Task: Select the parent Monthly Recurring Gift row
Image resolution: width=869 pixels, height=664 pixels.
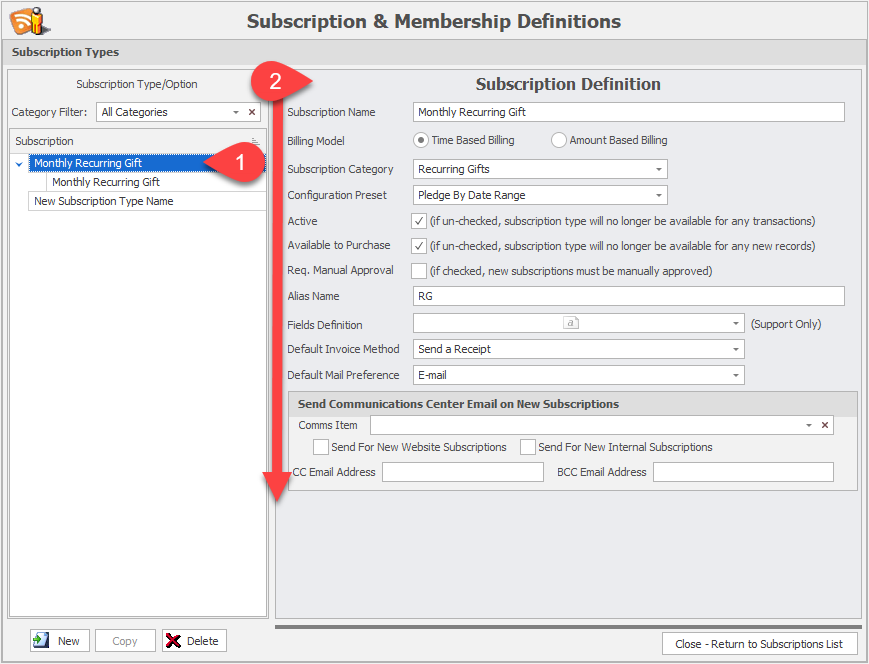Action: (147, 163)
